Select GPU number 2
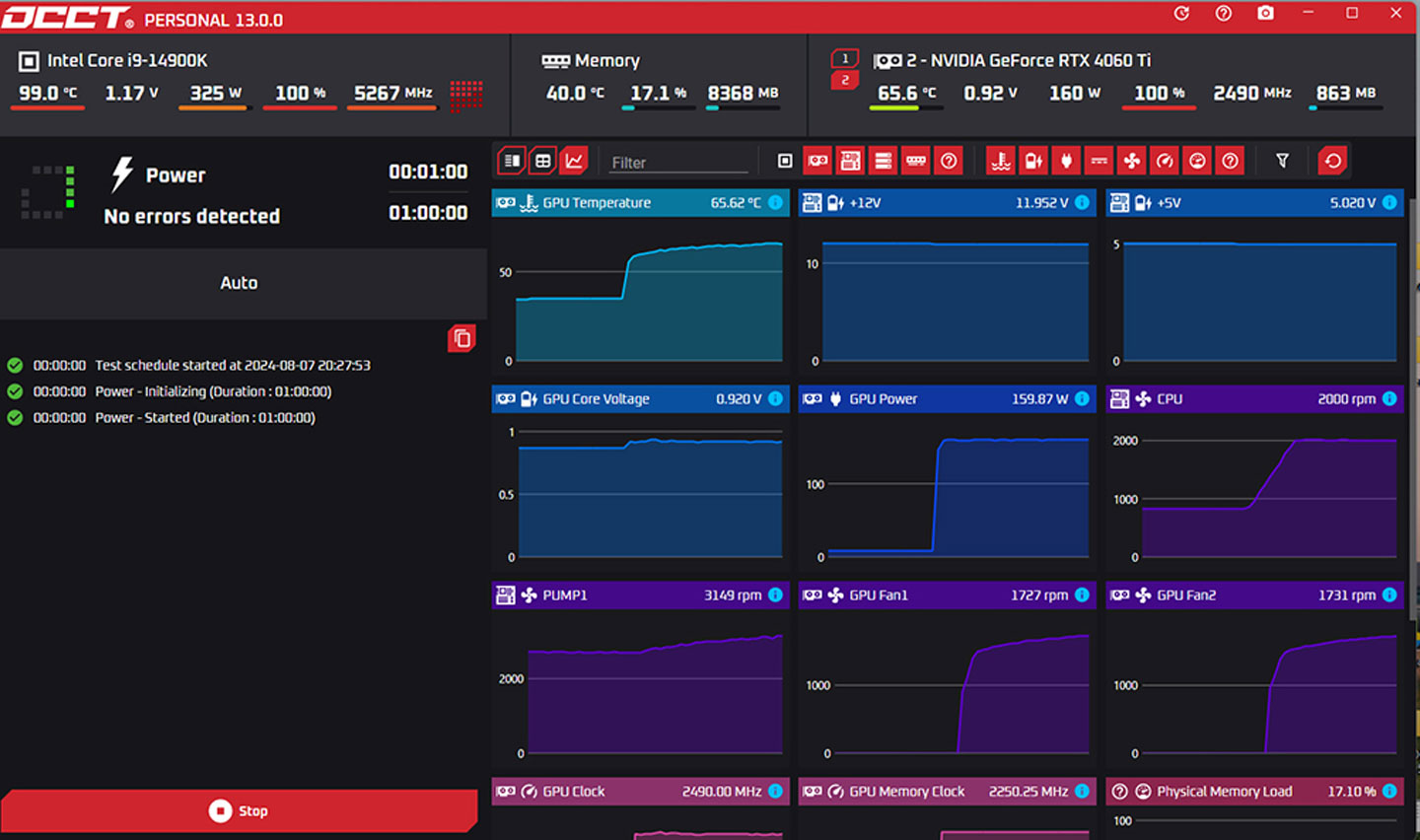This screenshot has height=840, width=1420. (845, 80)
